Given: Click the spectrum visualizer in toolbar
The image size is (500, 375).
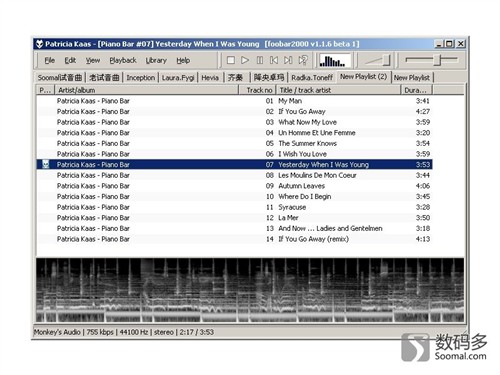Looking at the screenshot, I should click(334, 61).
